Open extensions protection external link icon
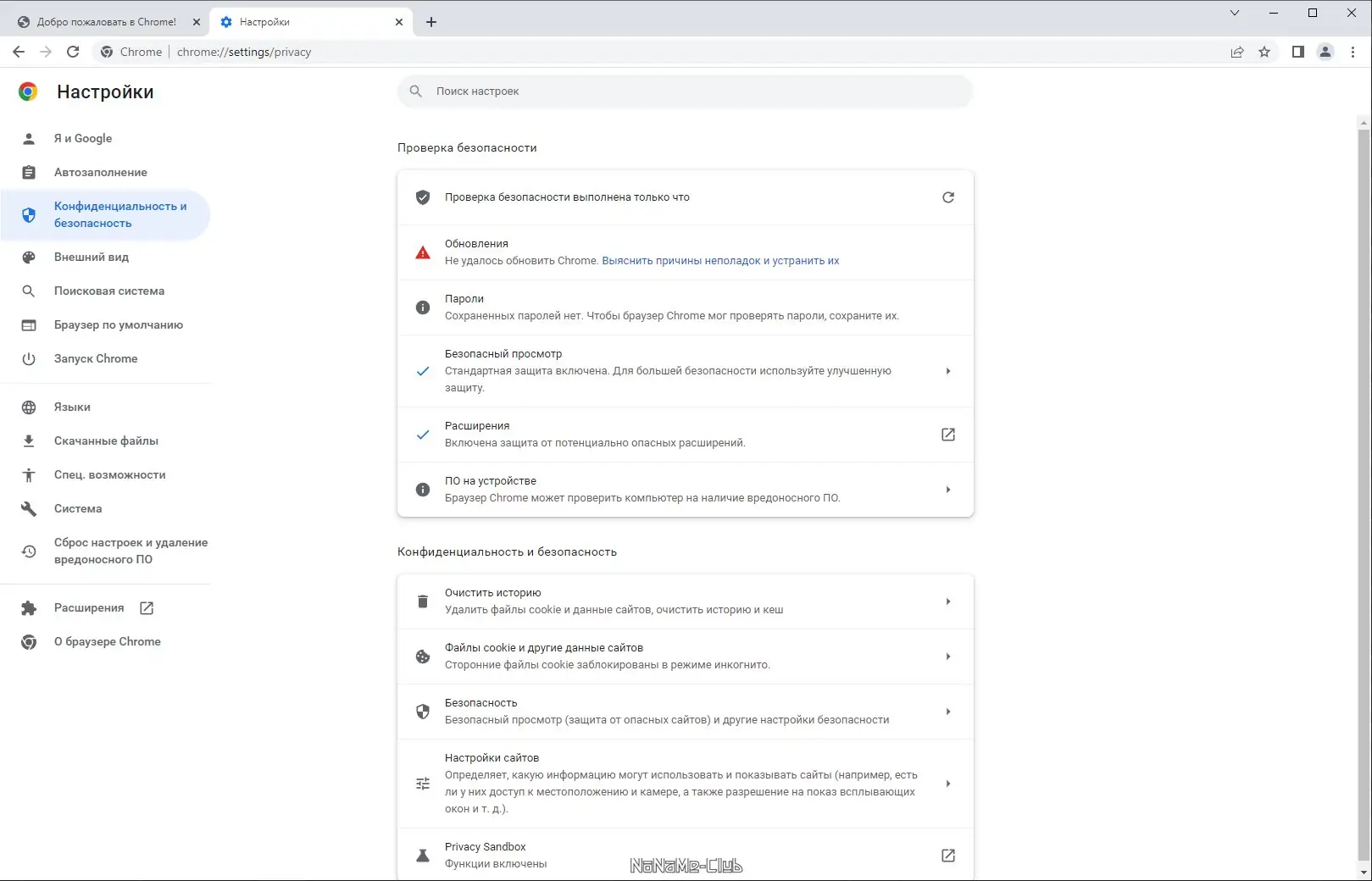Screen dimensions: 1372x881 (x=948, y=435)
